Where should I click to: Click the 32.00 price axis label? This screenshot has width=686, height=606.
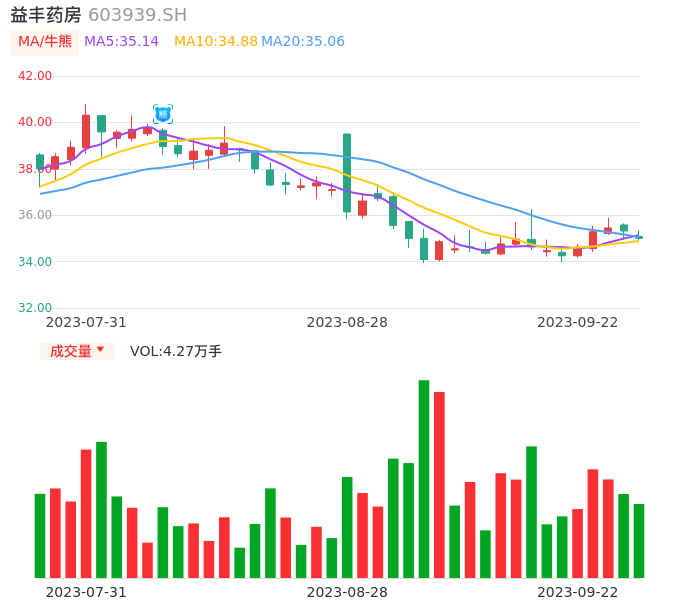tap(35, 308)
